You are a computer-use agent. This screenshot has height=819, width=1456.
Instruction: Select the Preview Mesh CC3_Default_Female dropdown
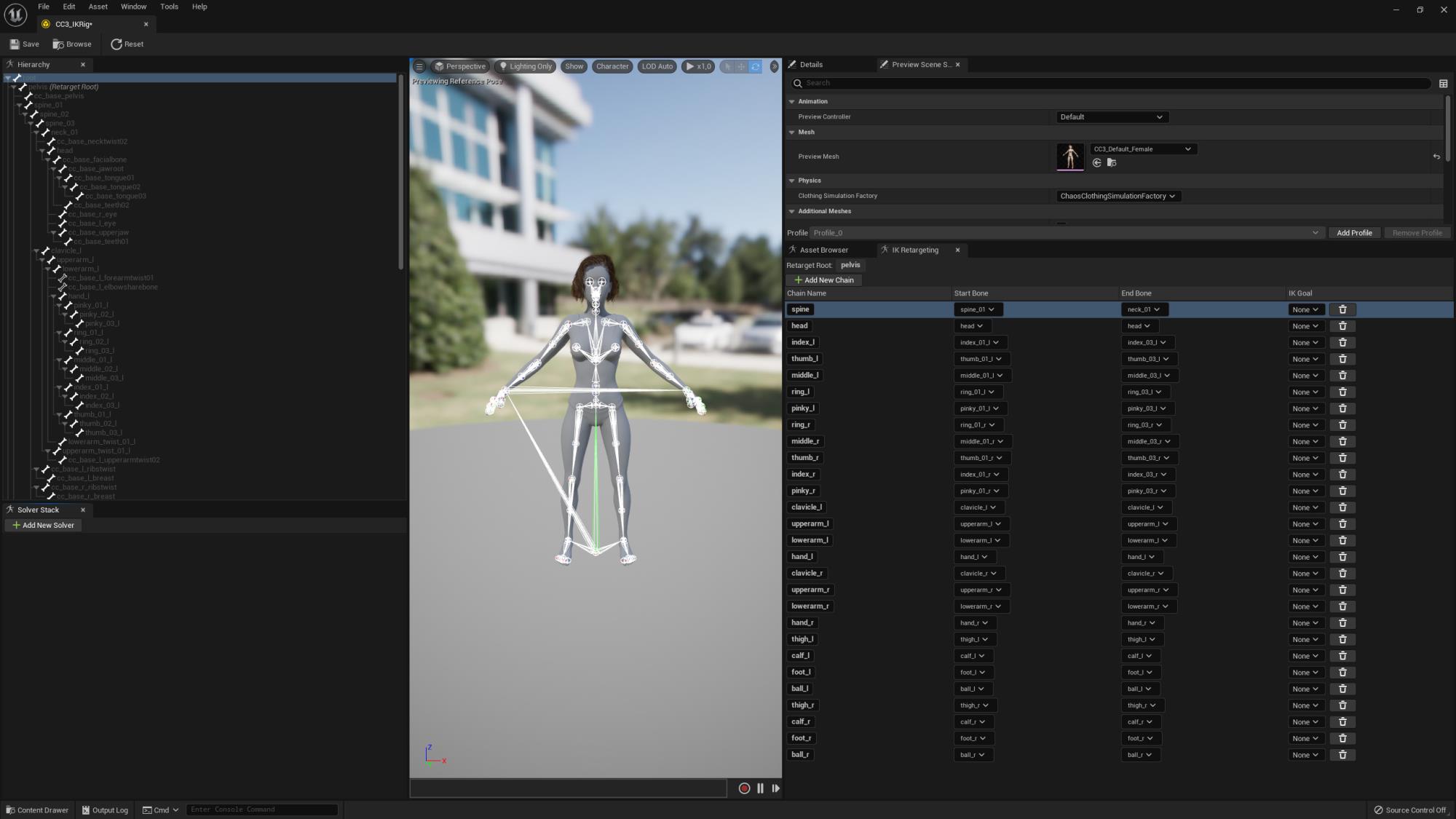tap(1140, 149)
